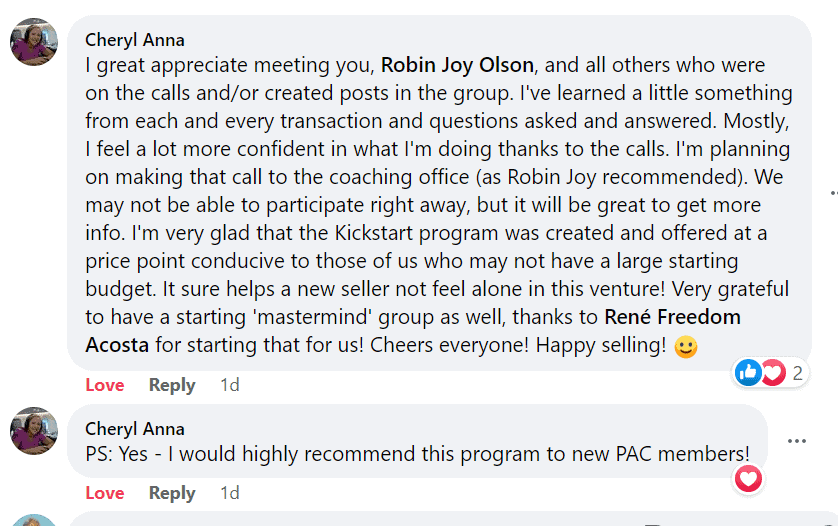Viewport: 838px width, 526px height.
Task: Show who reacted via the count 2
Action: point(798,374)
